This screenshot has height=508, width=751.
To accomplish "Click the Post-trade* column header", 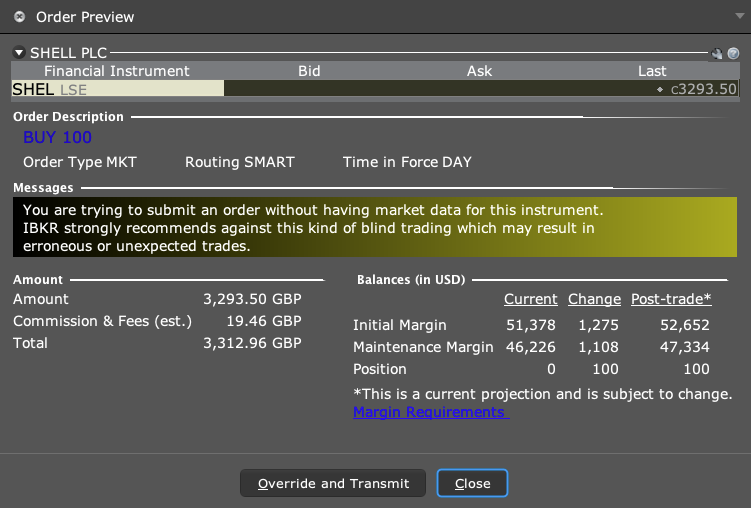I will [x=671, y=299].
